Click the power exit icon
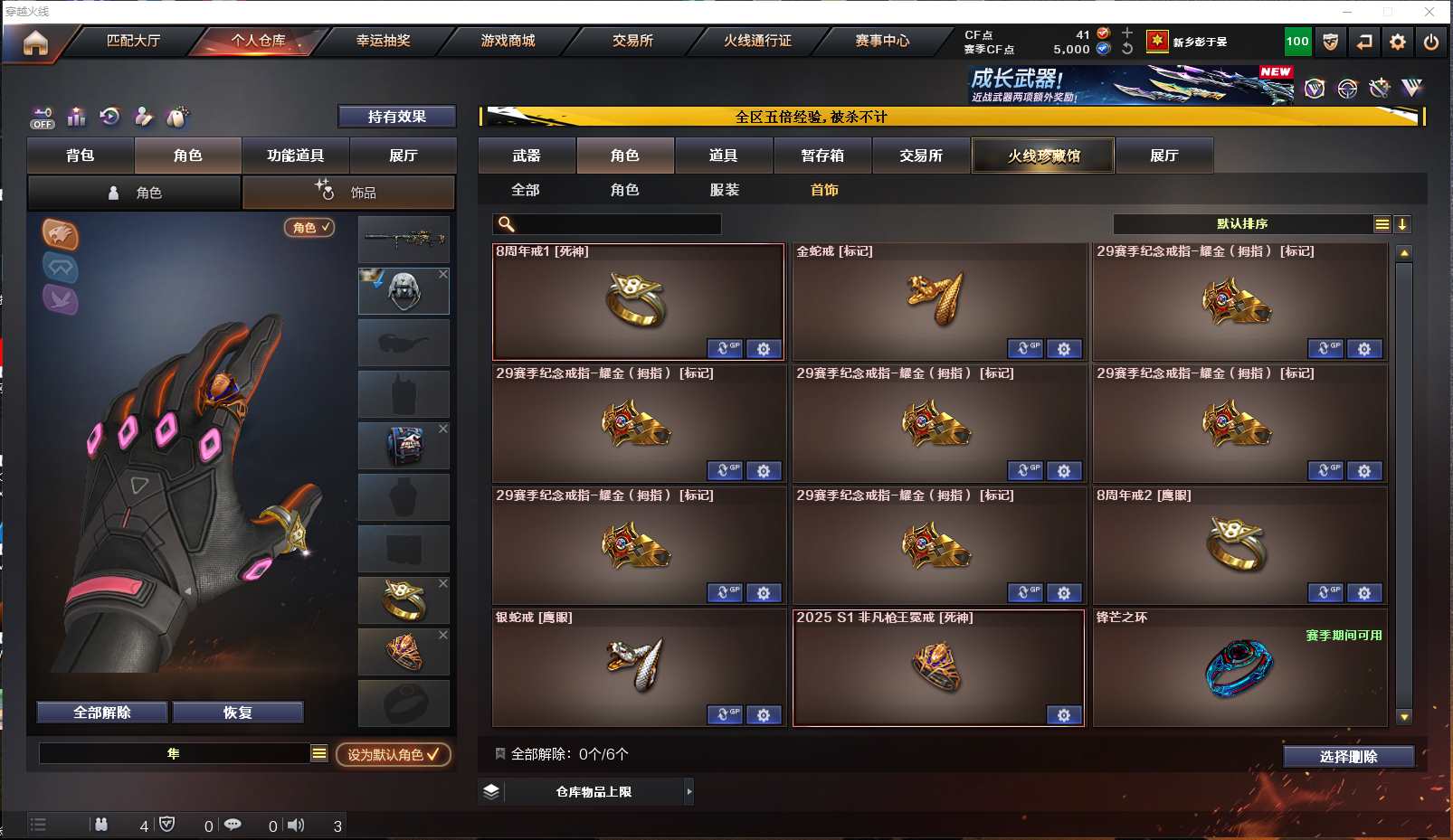 (x=1431, y=42)
